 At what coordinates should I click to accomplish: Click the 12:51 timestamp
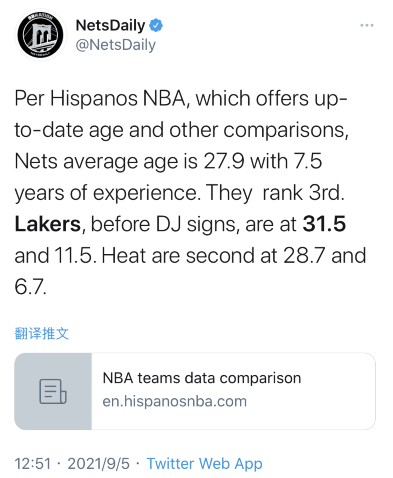coord(33,464)
